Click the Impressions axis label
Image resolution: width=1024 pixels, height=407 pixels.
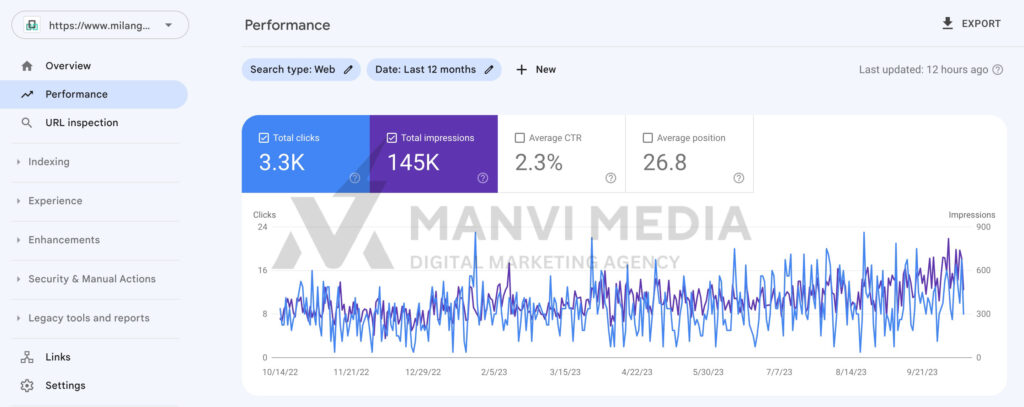(972, 215)
